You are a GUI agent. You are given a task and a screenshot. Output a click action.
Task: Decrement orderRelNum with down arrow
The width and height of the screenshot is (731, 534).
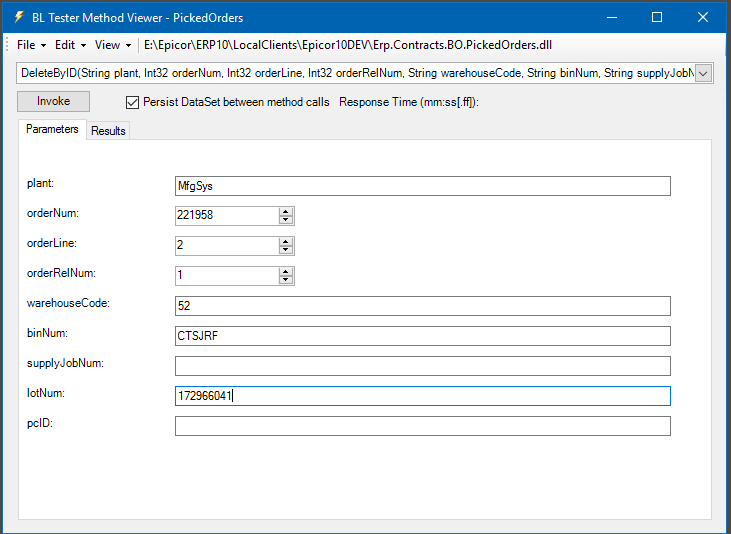[286, 280]
